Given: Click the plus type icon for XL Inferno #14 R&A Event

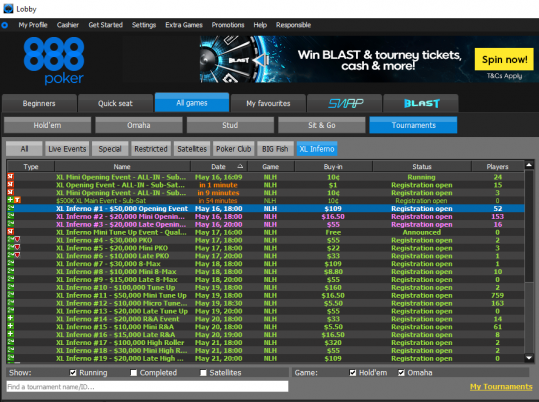Looking at the screenshot, I should pos(11,318).
